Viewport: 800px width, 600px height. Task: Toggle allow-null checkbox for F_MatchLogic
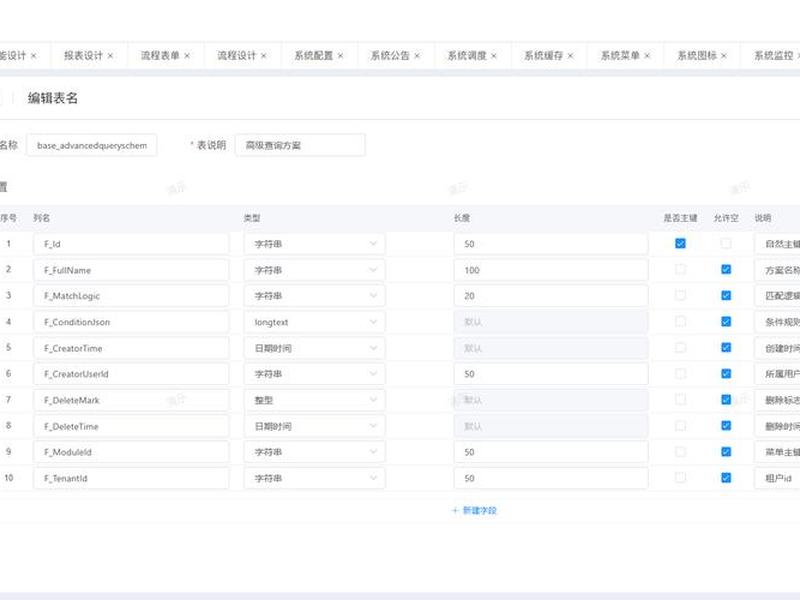point(726,295)
